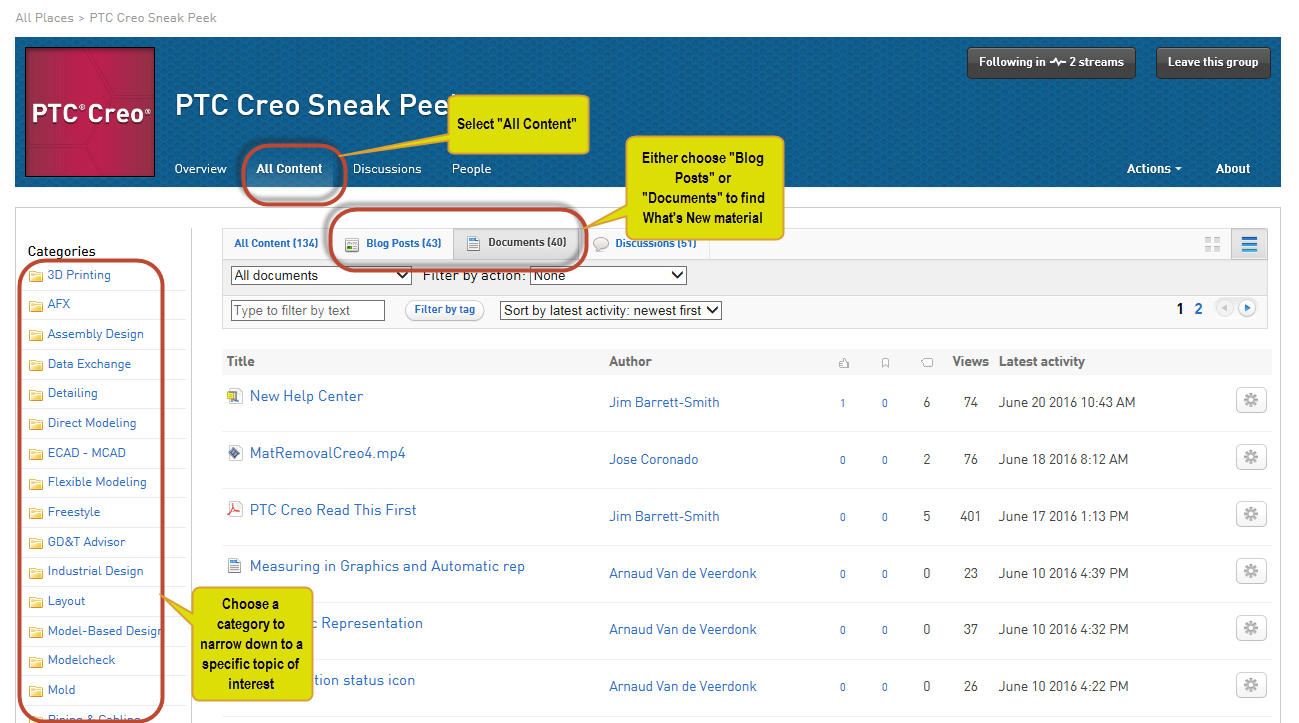Select the All Content tab
The height and width of the screenshot is (723, 1299).
tap(289, 169)
